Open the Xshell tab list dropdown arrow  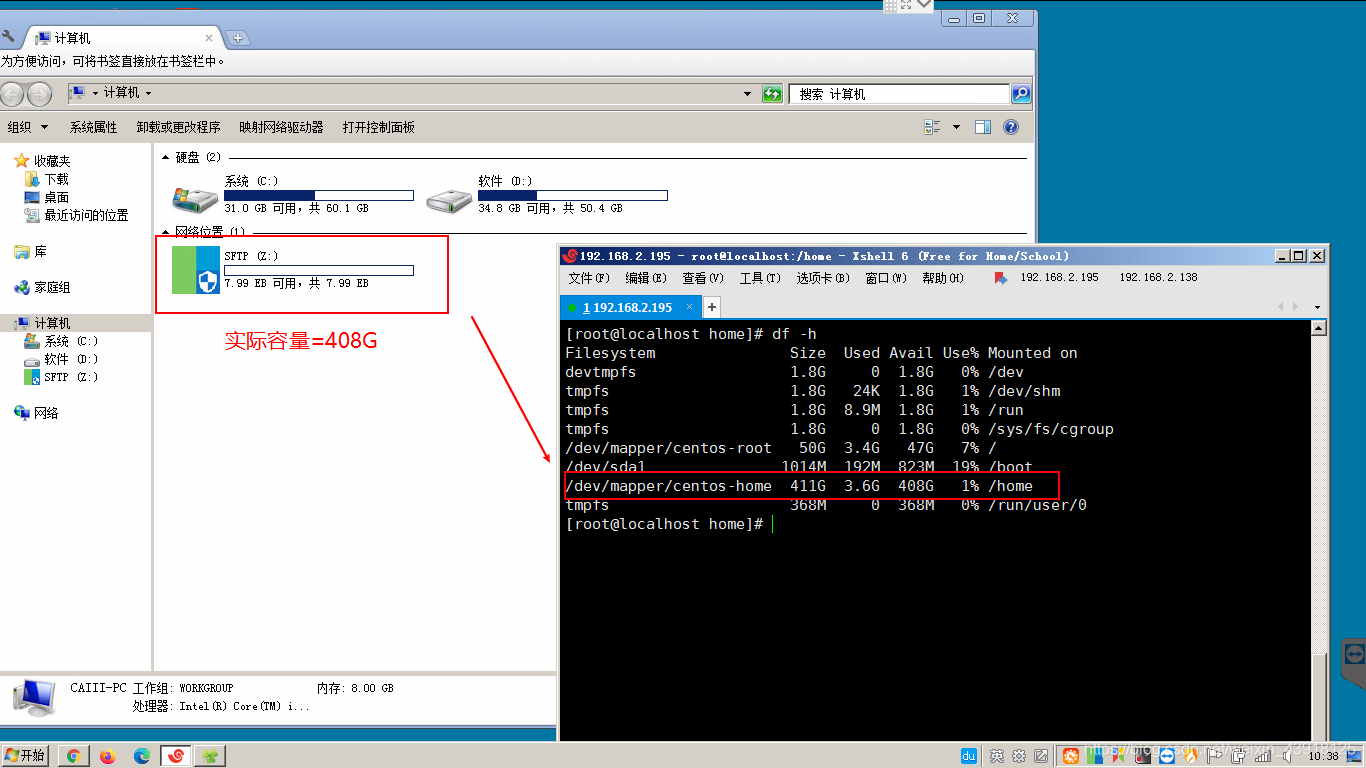(1317, 307)
